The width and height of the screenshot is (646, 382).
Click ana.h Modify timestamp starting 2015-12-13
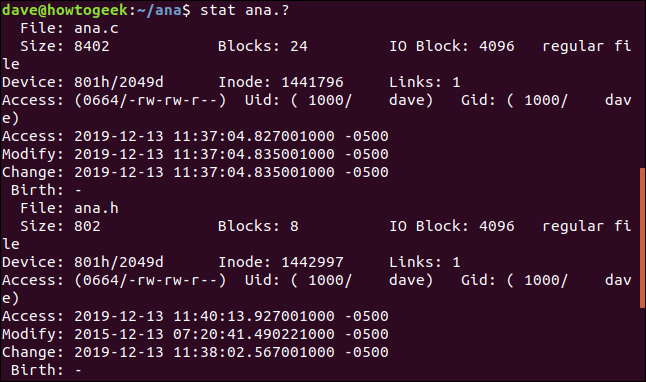[x=231, y=334]
